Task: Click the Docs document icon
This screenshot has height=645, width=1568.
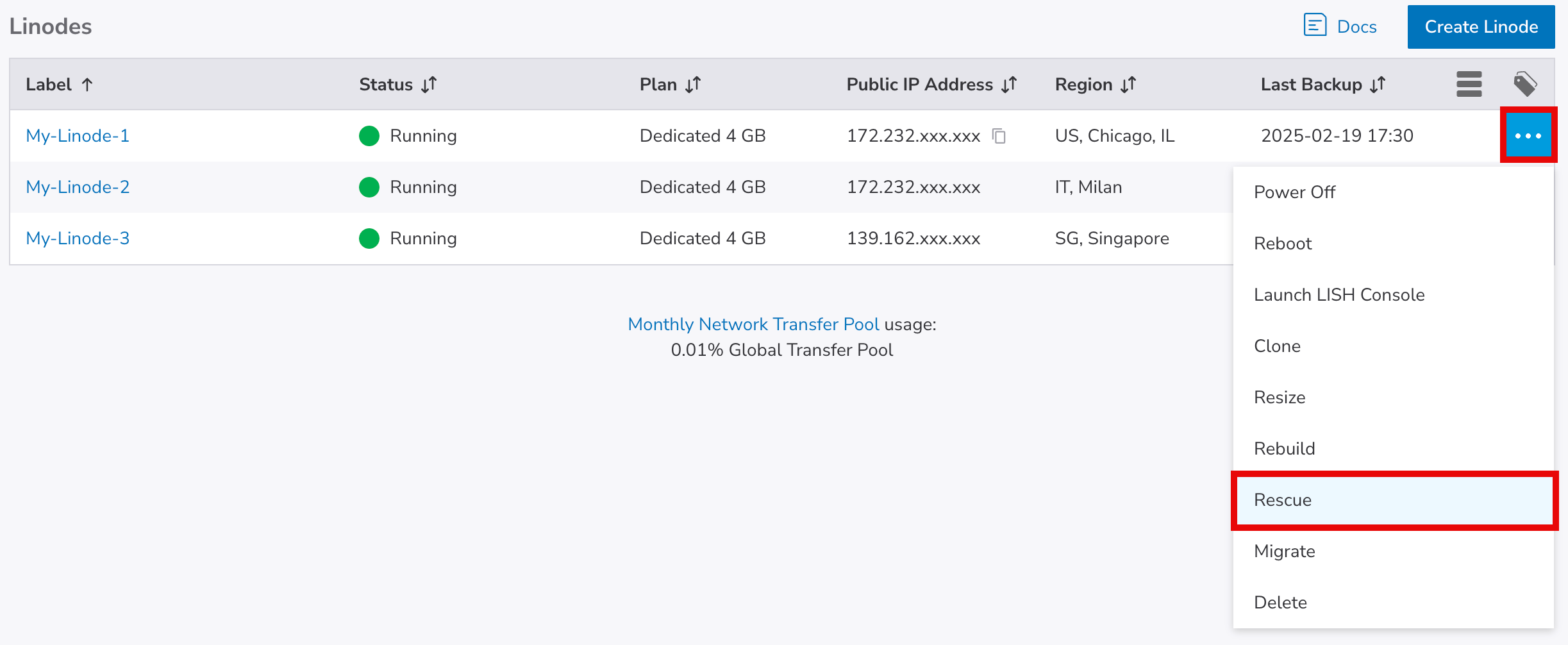Action: click(x=1315, y=26)
